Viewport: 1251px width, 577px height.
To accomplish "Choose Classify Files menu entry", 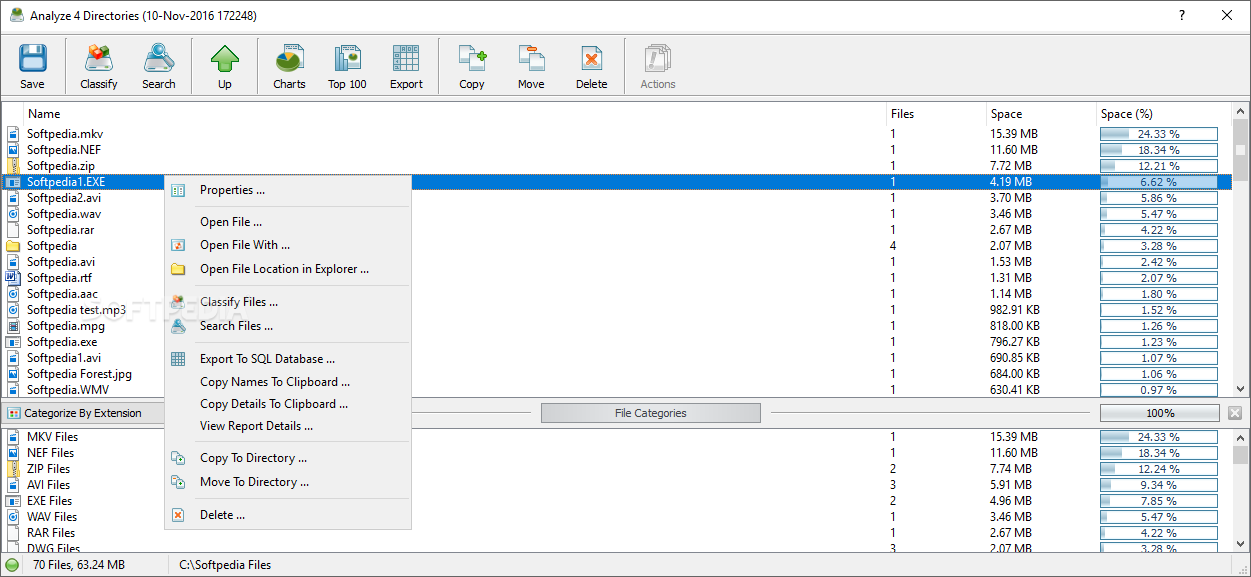I will (288, 302).
